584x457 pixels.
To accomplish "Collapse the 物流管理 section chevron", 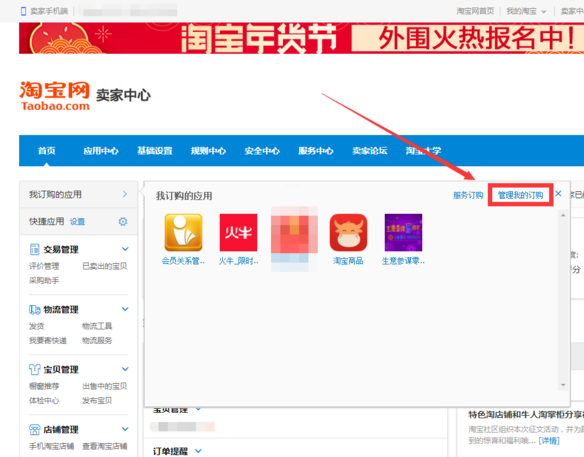I will click(125, 309).
